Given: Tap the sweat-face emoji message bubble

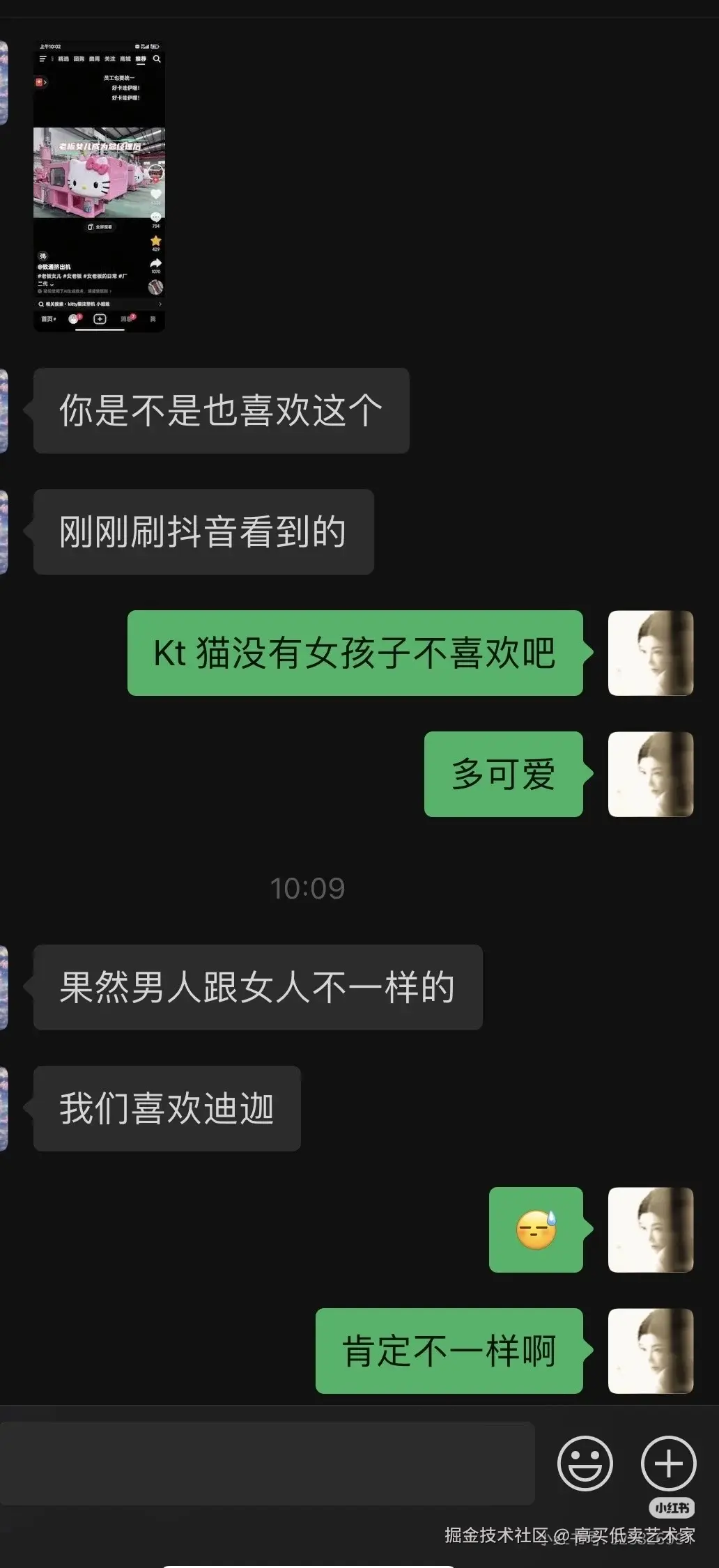Looking at the screenshot, I should (x=536, y=1229).
